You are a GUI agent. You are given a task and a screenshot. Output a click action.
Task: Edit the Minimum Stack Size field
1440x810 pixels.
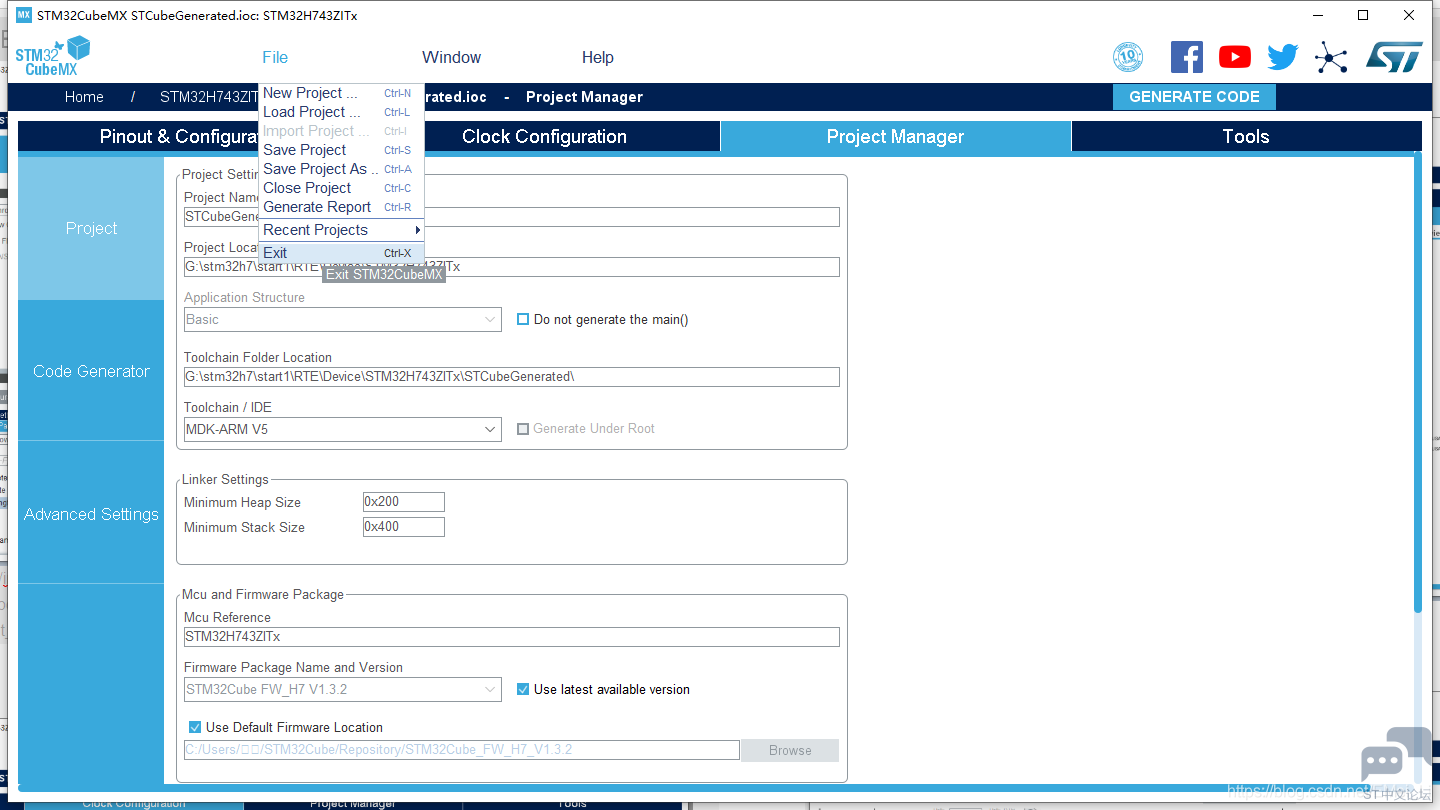tap(404, 527)
